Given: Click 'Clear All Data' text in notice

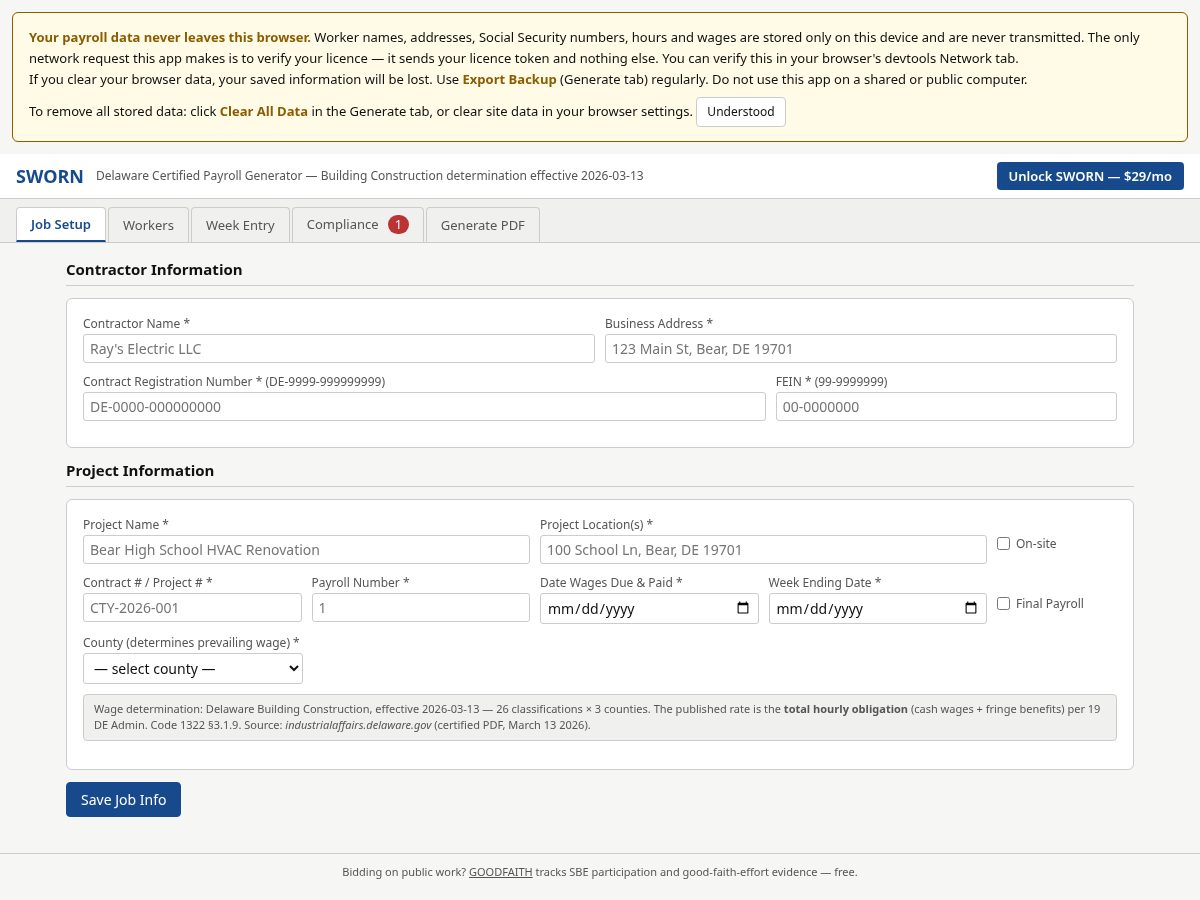Looking at the screenshot, I should click(x=264, y=111).
